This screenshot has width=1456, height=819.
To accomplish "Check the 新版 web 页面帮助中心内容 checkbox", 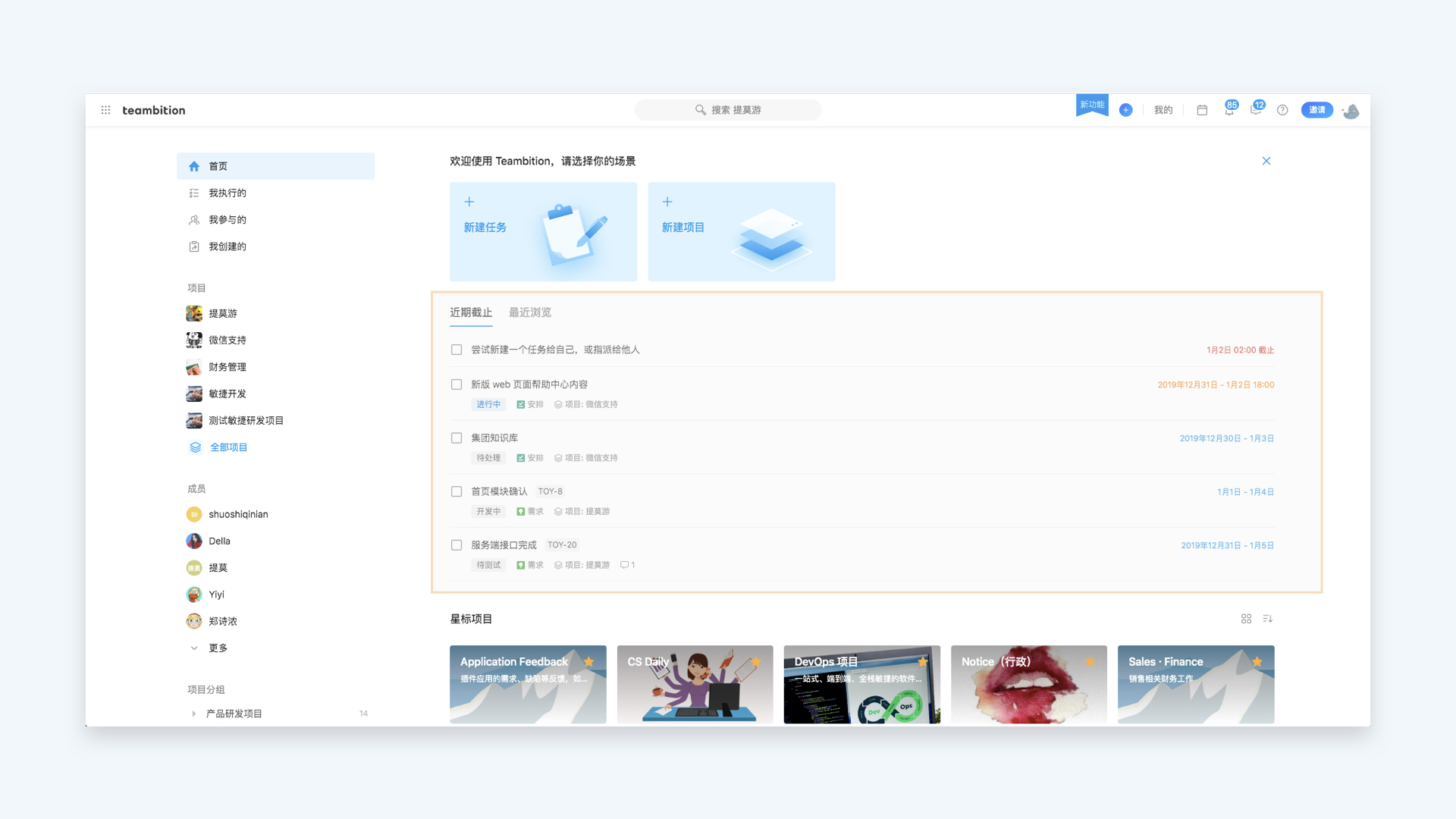I will 457,384.
